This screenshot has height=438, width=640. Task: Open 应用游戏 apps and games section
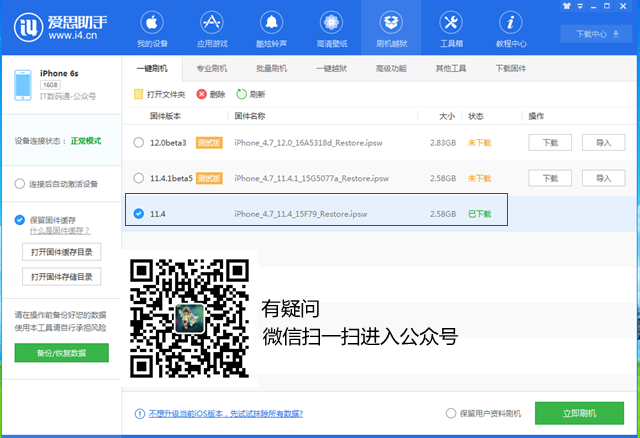click(212, 29)
